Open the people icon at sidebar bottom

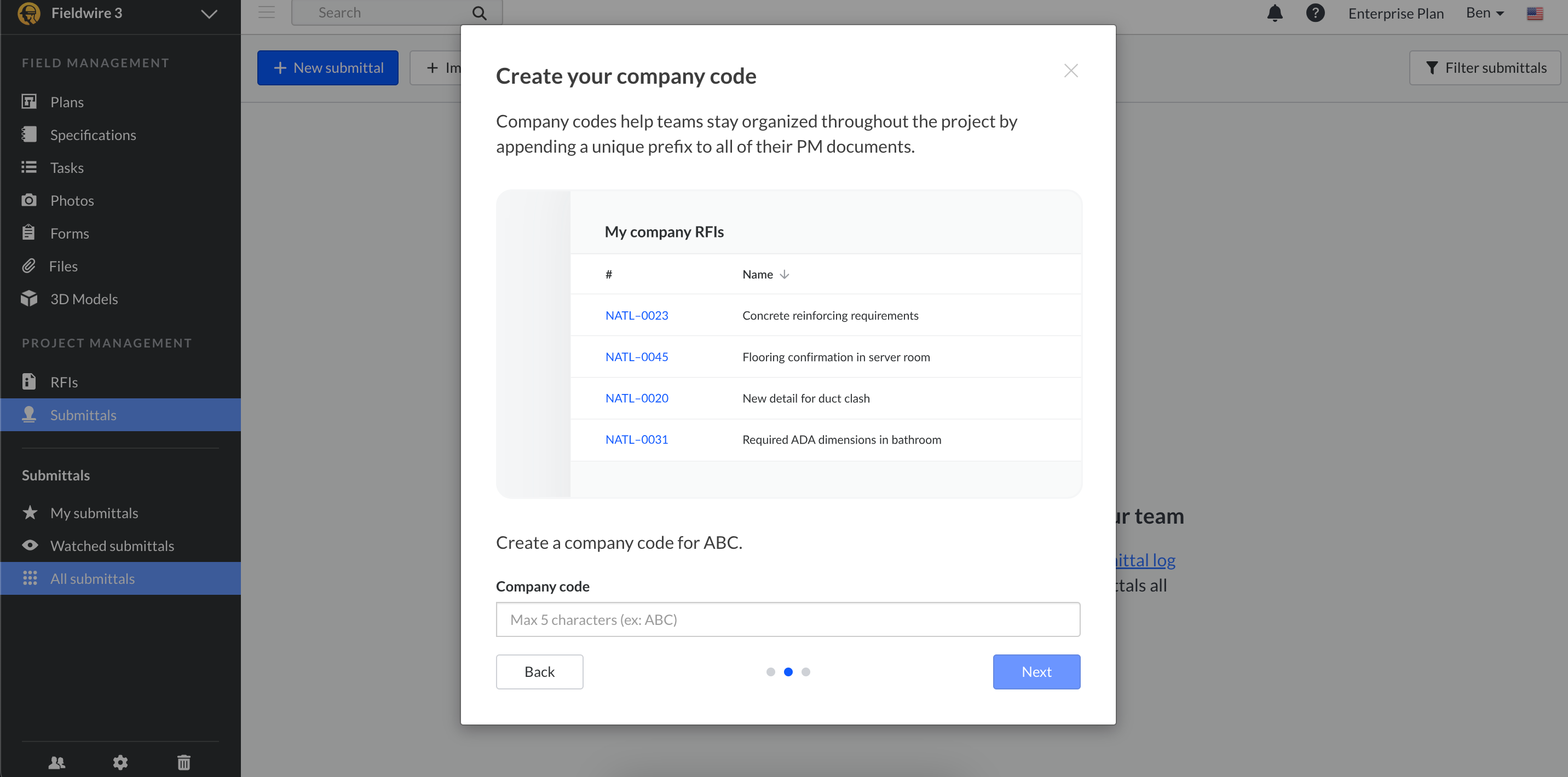click(56, 762)
